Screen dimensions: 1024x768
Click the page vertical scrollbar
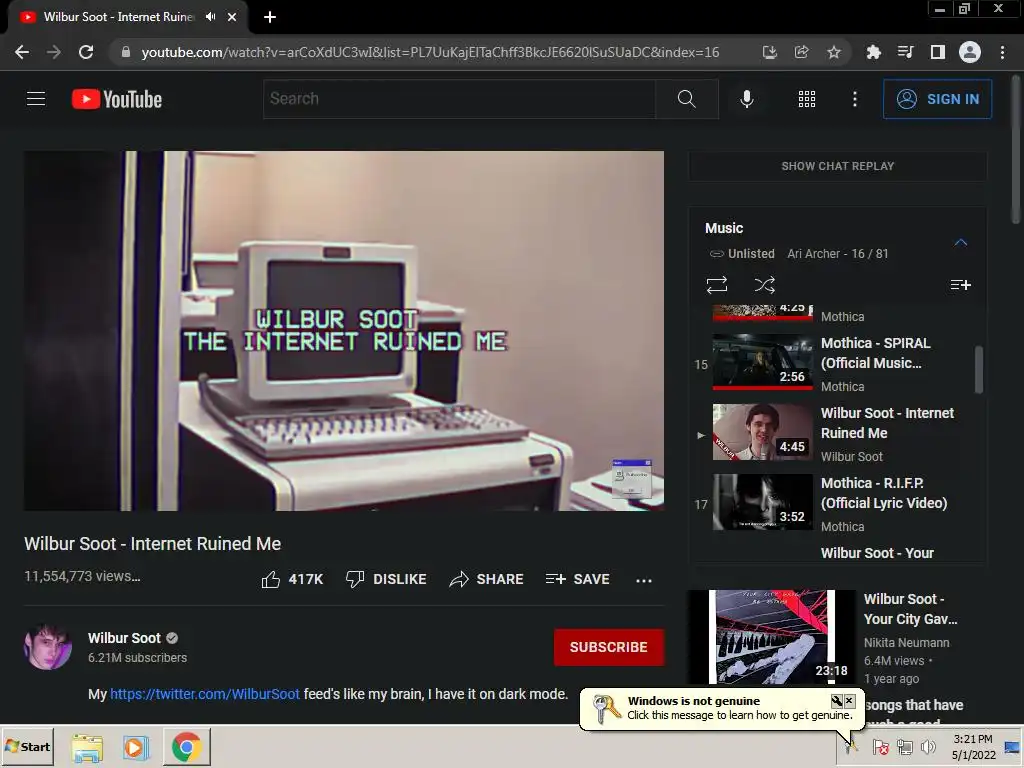click(x=1016, y=149)
